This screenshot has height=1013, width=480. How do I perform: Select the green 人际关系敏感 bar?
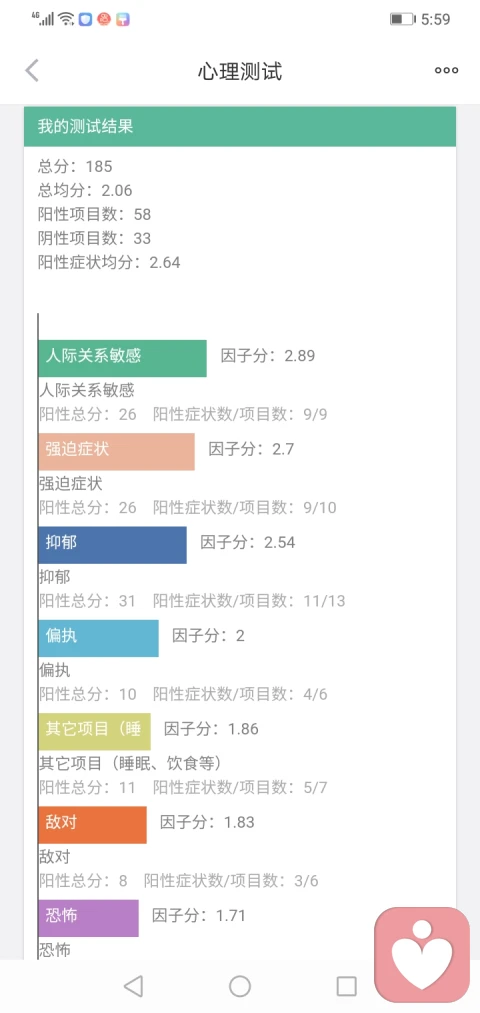point(123,359)
